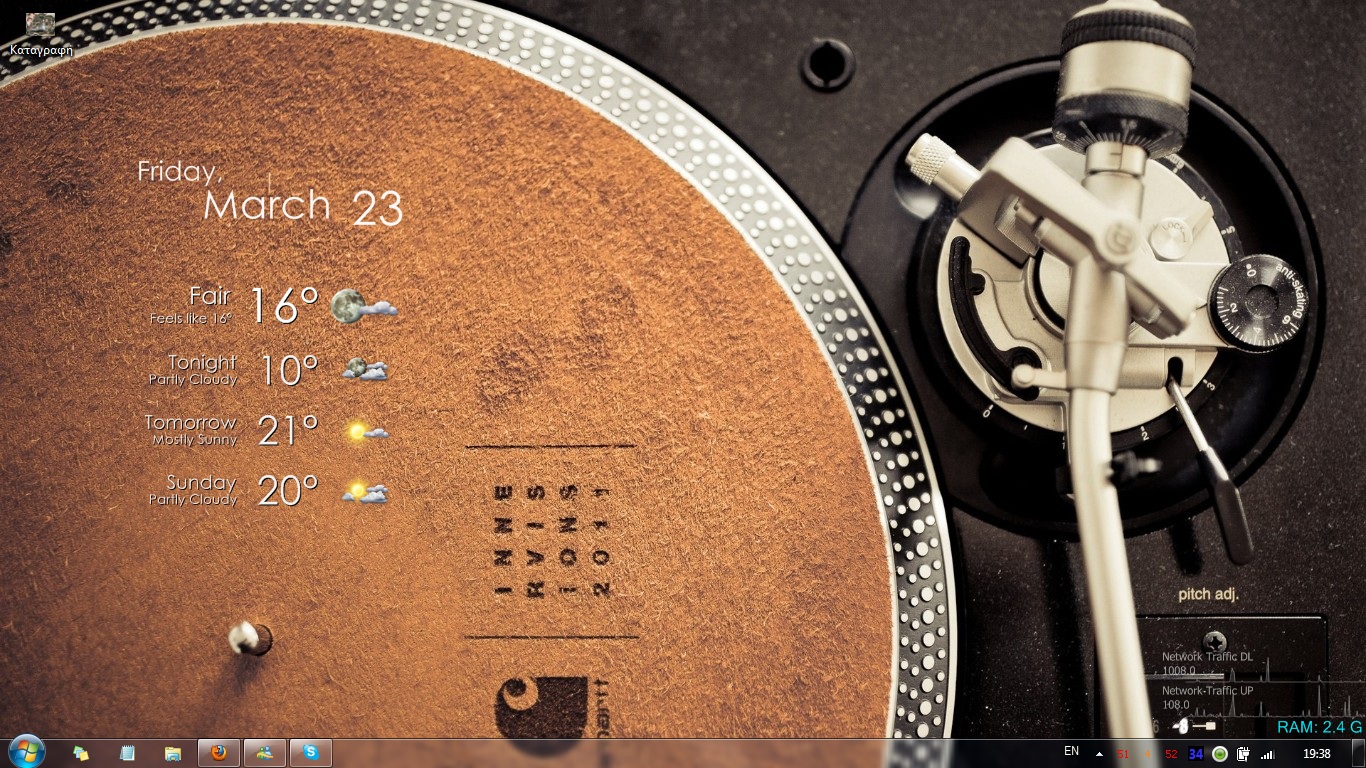Click the 'March 23' date text
The height and width of the screenshot is (768, 1366).
303,207
